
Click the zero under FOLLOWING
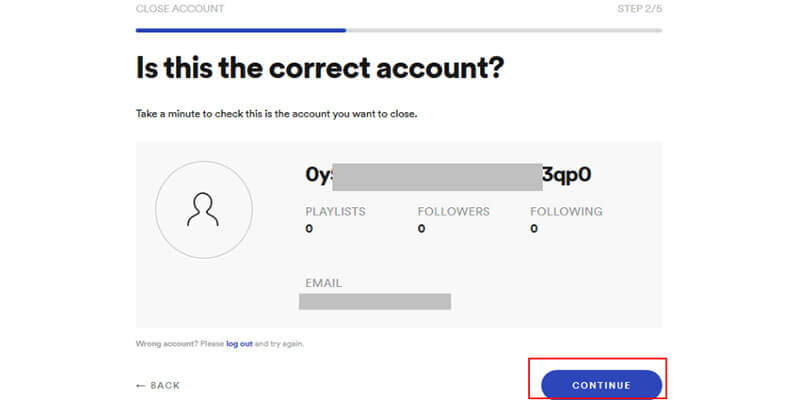(534, 229)
